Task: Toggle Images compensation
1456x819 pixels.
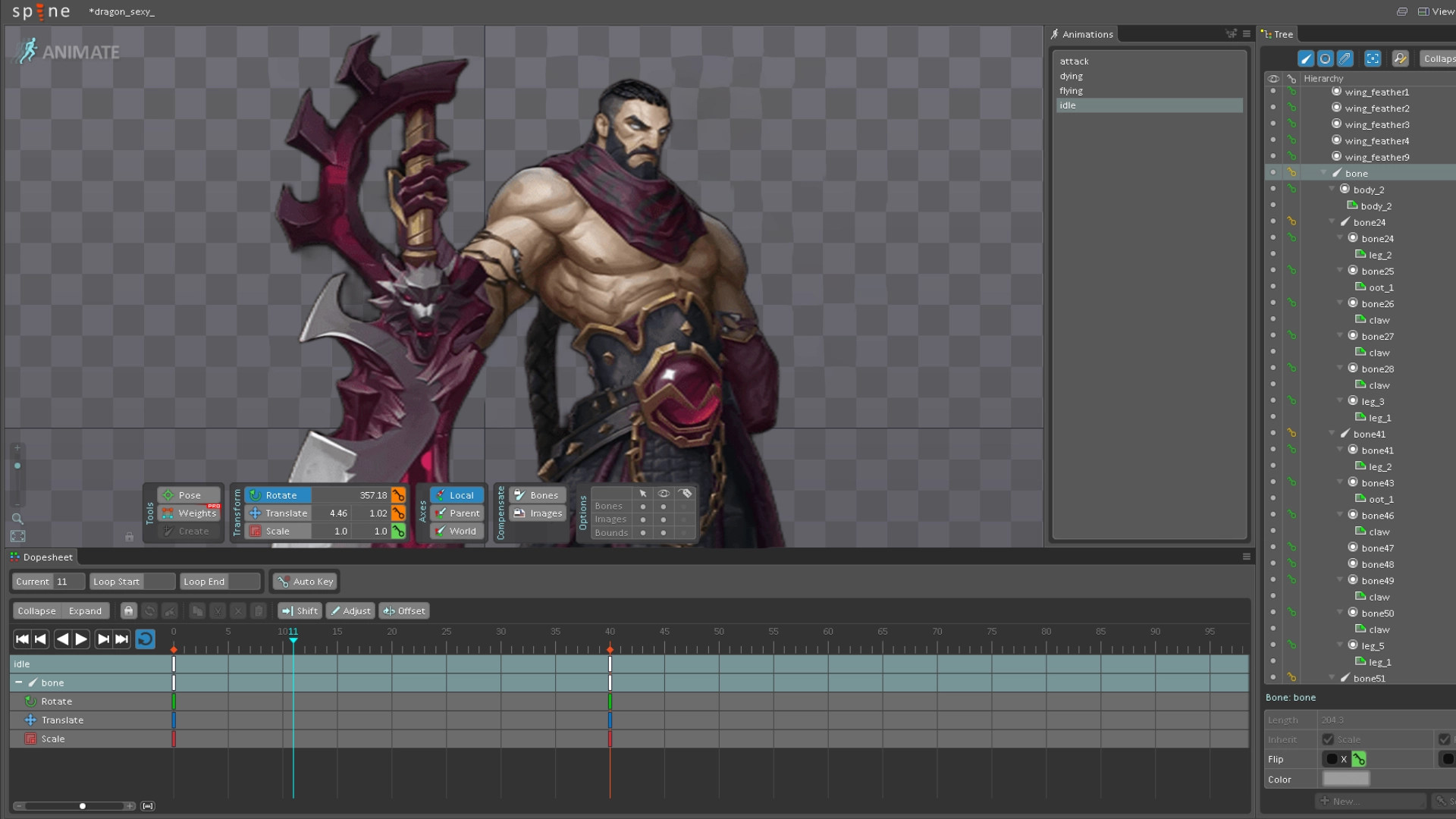Action: tap(537, 513)
